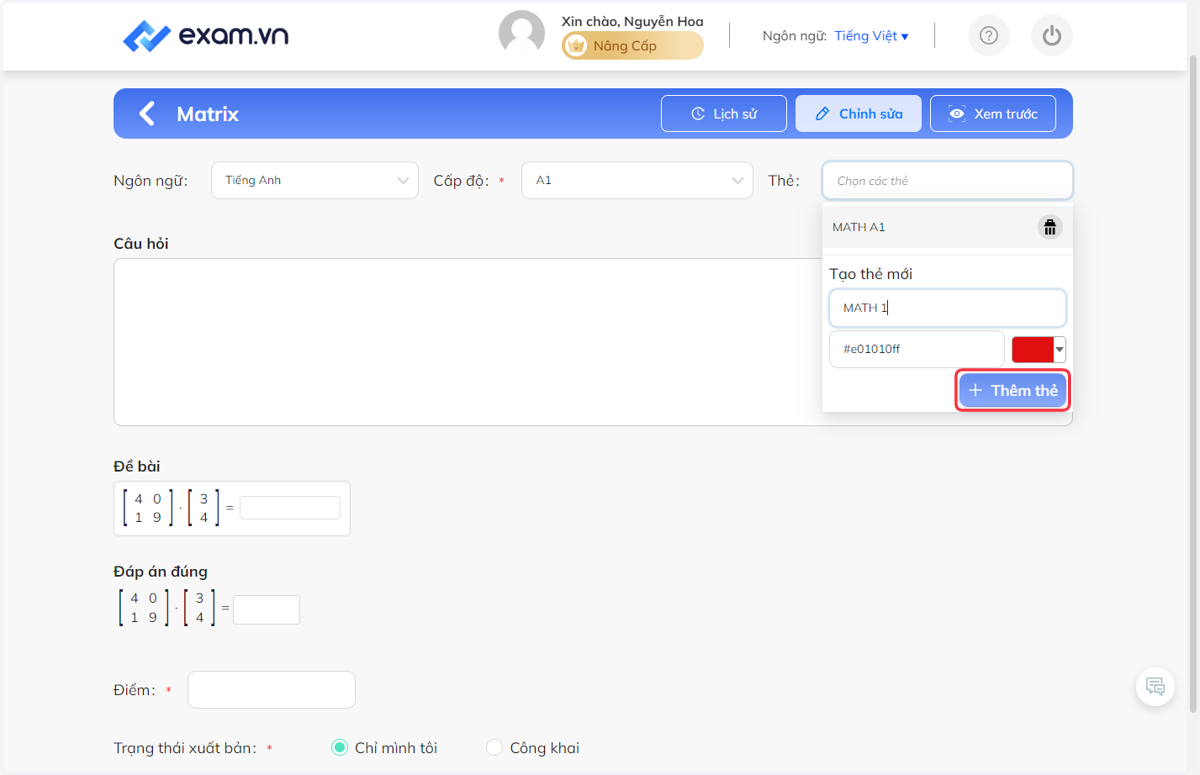The width and height of the screenshot is (1200, 775).
Task: Click the red color swatch
Action: [1033, 349]
